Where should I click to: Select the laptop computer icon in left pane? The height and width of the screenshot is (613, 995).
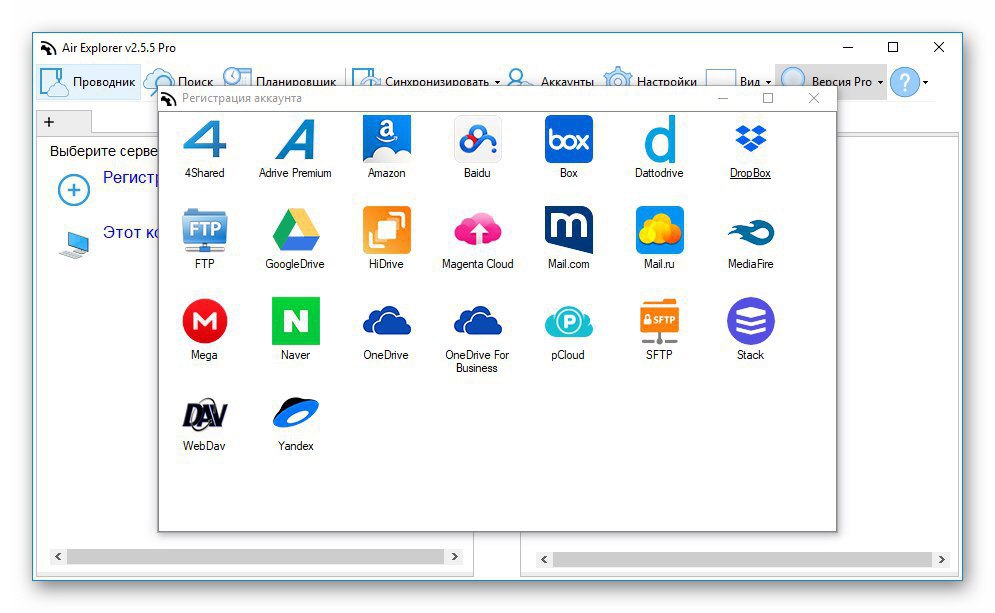click(x=75, y=245)
